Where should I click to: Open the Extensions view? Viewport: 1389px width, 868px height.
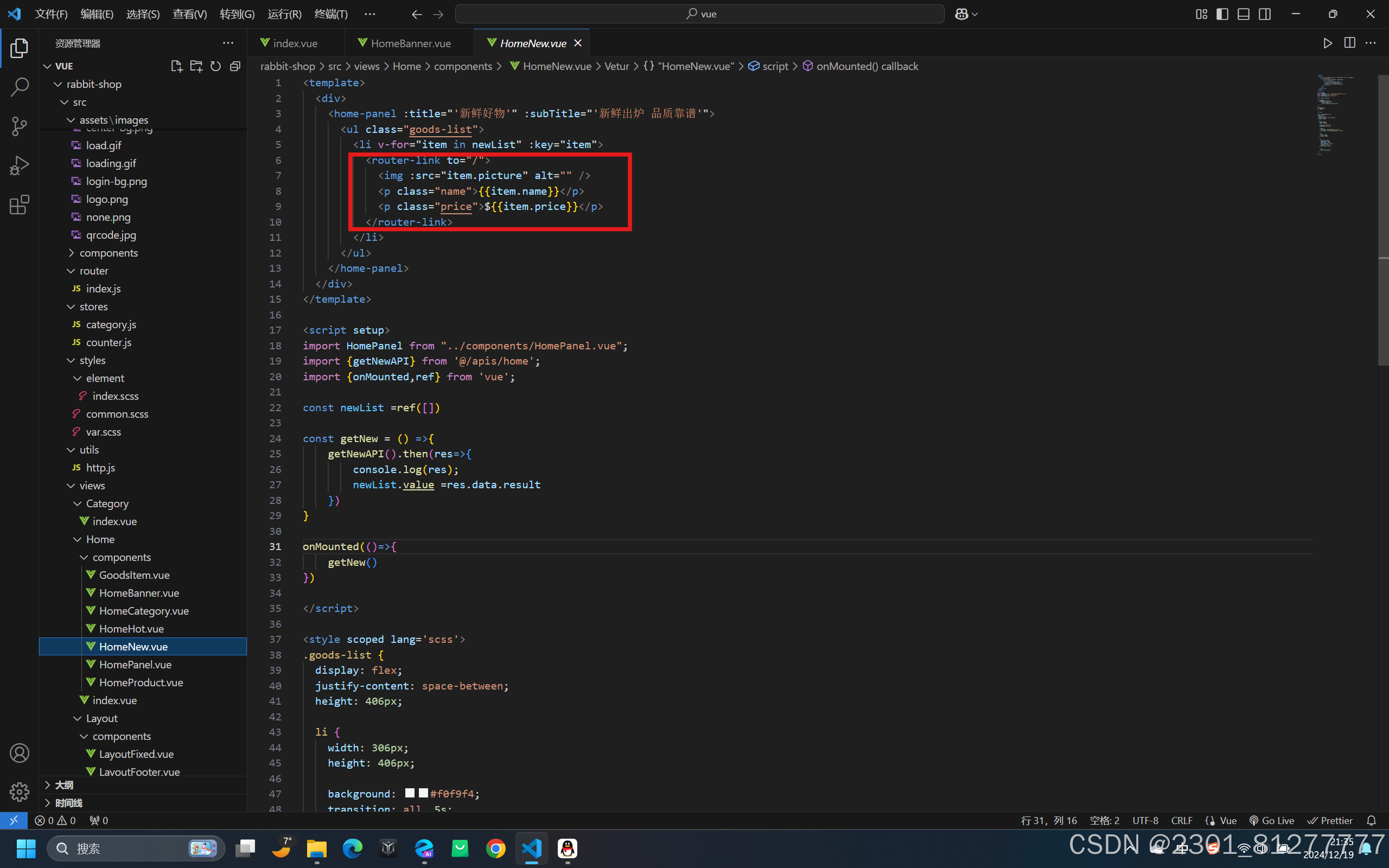pyautogui.click(x=19, y=205)
